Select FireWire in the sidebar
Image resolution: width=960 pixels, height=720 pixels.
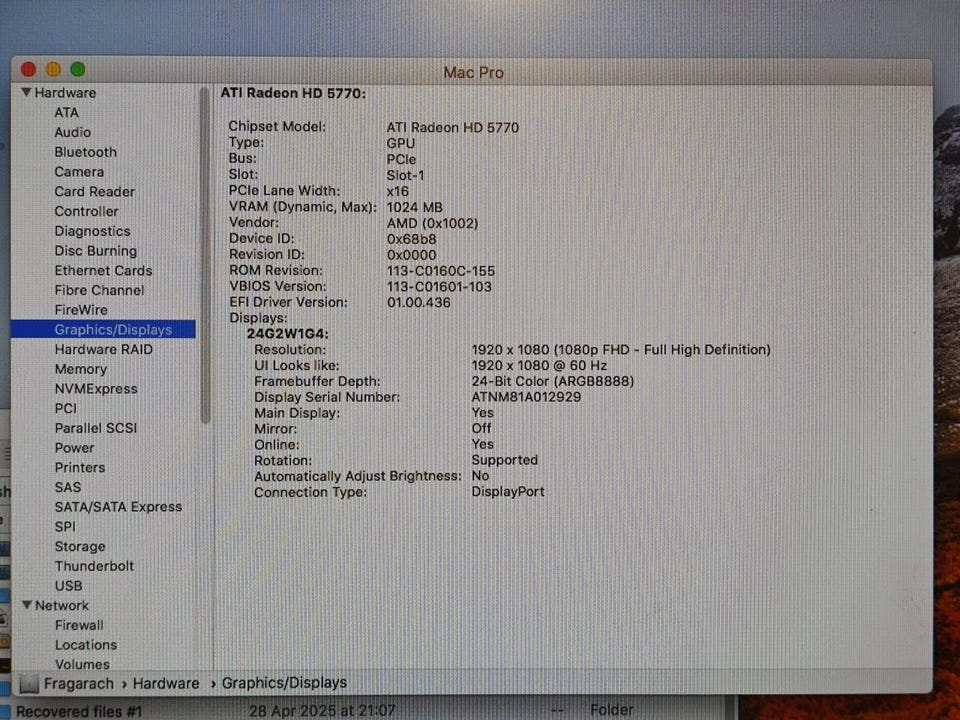[x=81, y=310]
